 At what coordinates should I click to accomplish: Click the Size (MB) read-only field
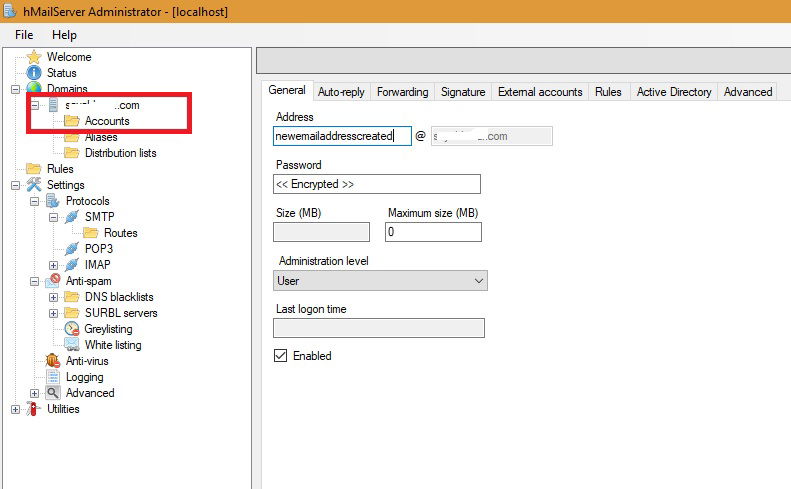pos(321,232)
